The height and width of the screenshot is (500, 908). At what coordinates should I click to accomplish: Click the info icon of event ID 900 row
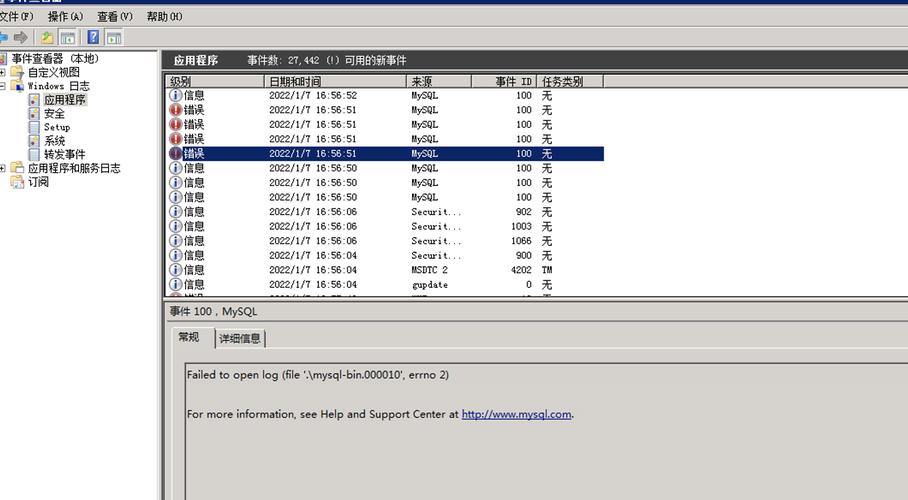click(175, 255)
